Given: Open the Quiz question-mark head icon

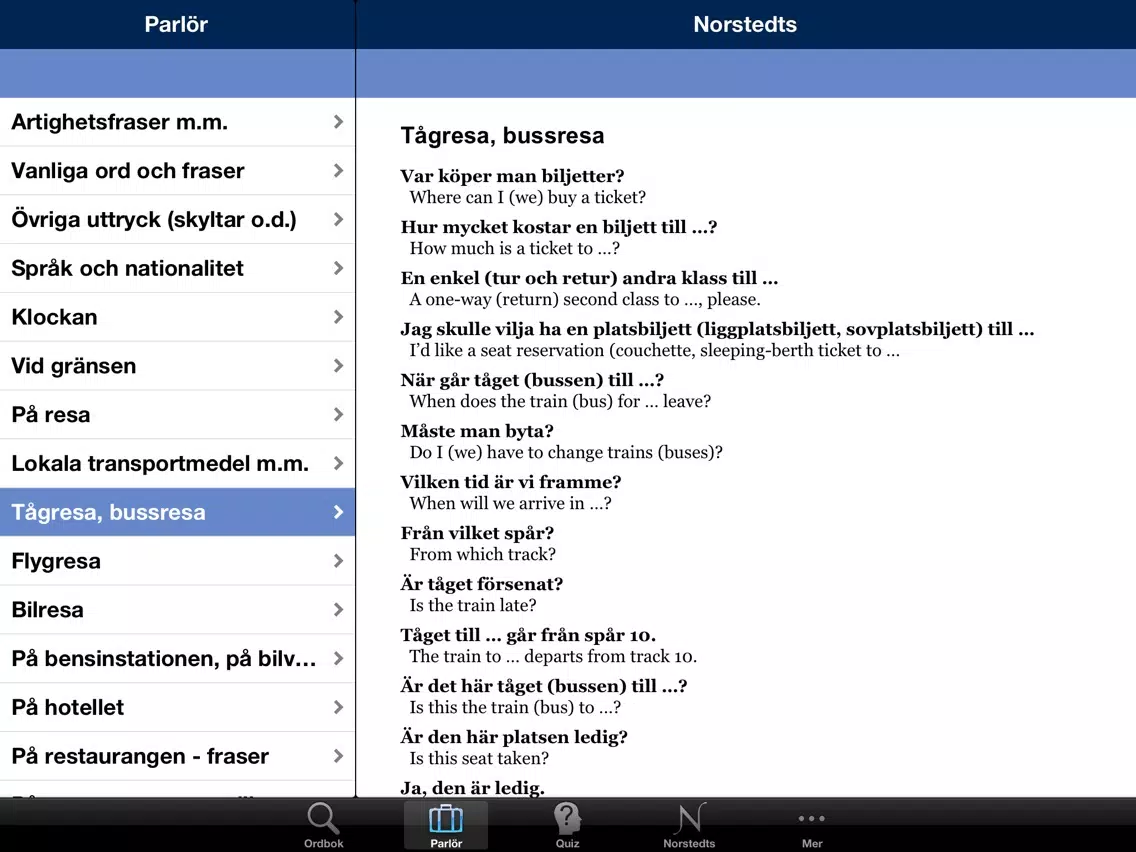Looking at the screenshot, I should [567, 819].
